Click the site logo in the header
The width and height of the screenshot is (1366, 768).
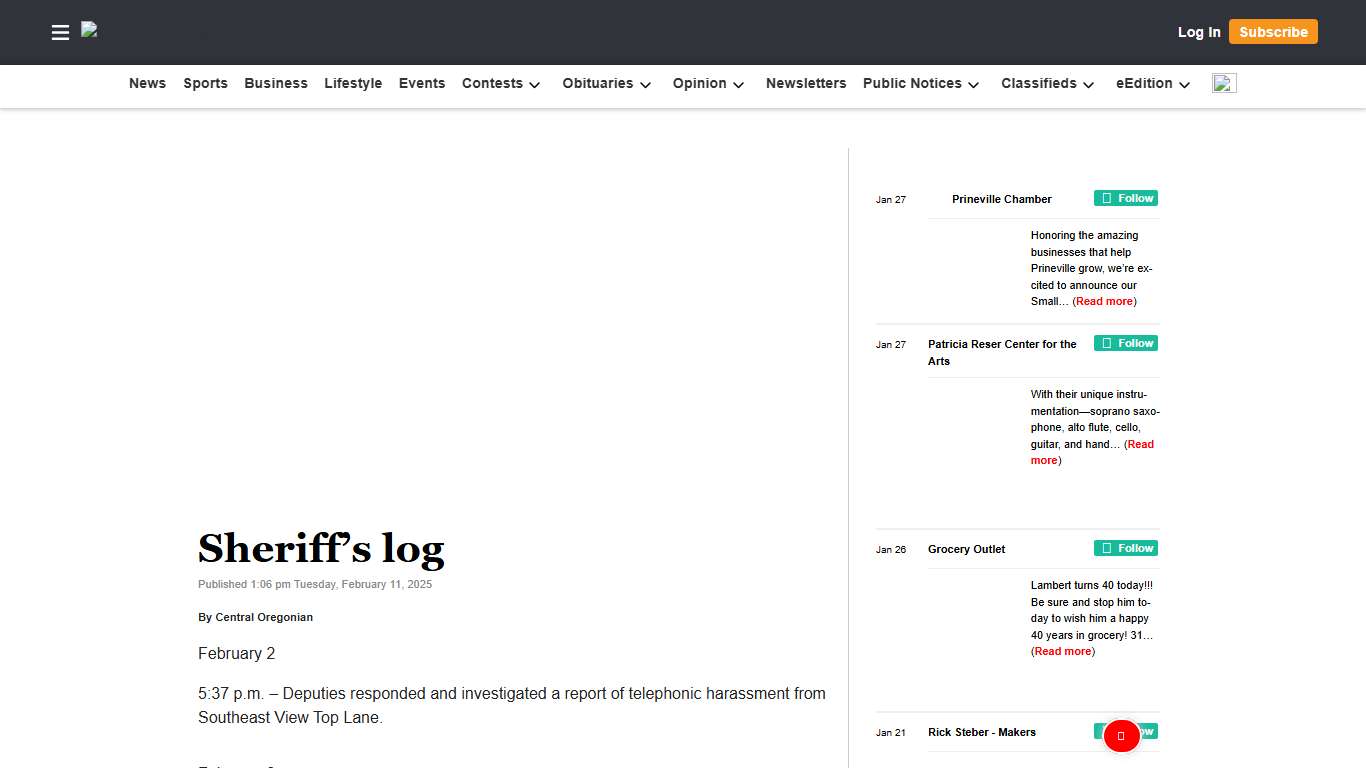[x=90, y=30]
